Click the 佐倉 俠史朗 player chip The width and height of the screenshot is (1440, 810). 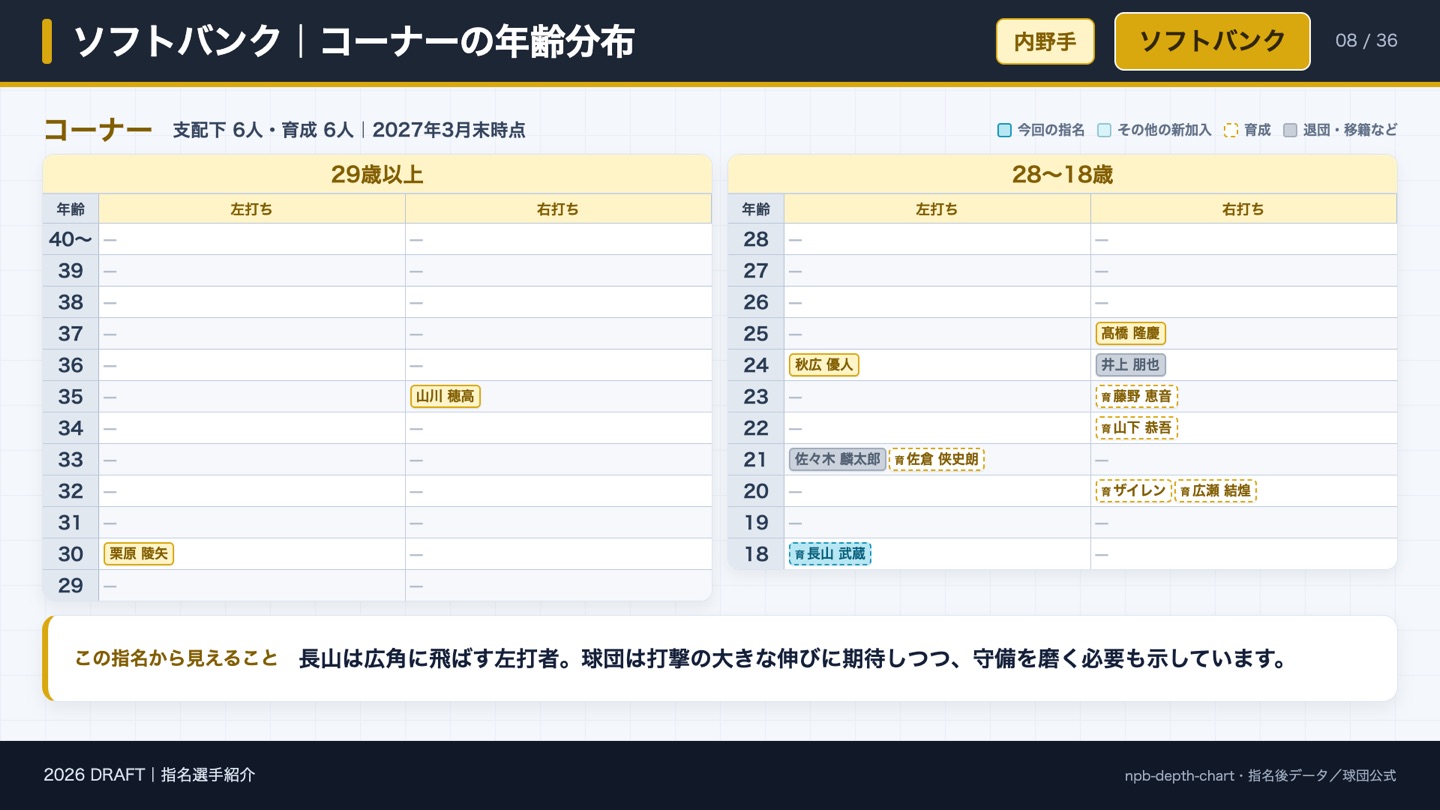[x=936, y=459]
